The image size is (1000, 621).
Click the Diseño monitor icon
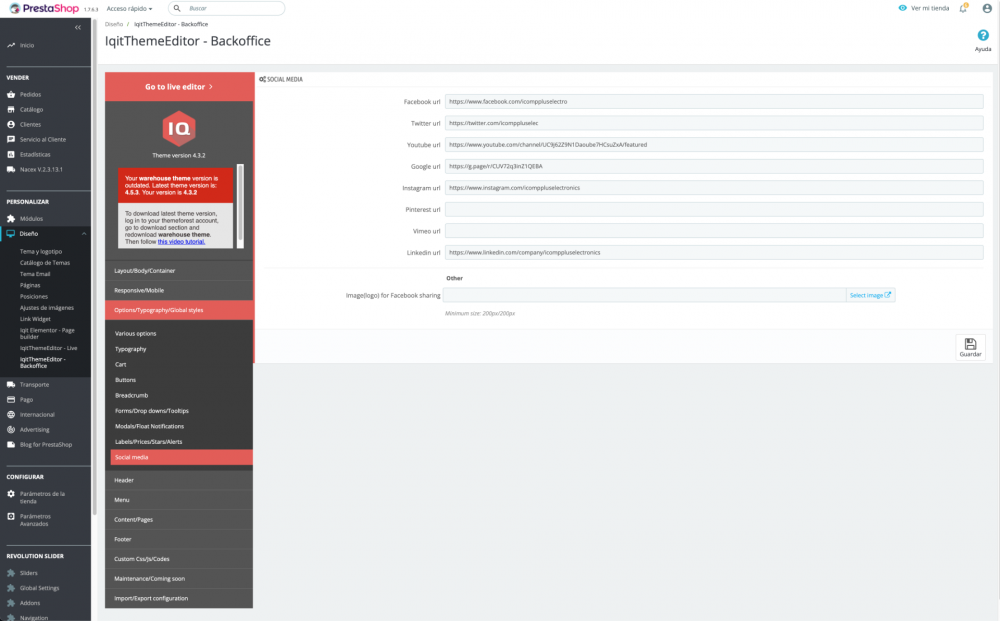pos(11,233)
